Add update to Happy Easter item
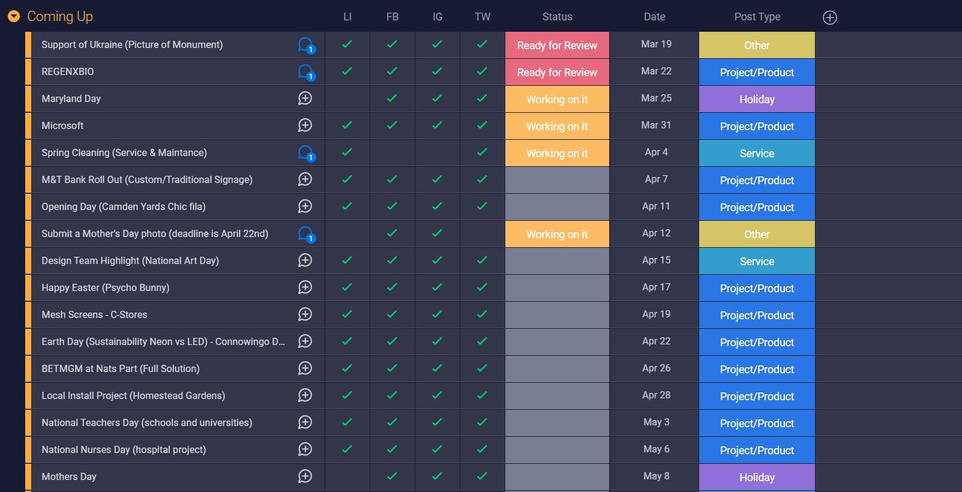Viewport: 962px width, 492px height. click(305, 288)
